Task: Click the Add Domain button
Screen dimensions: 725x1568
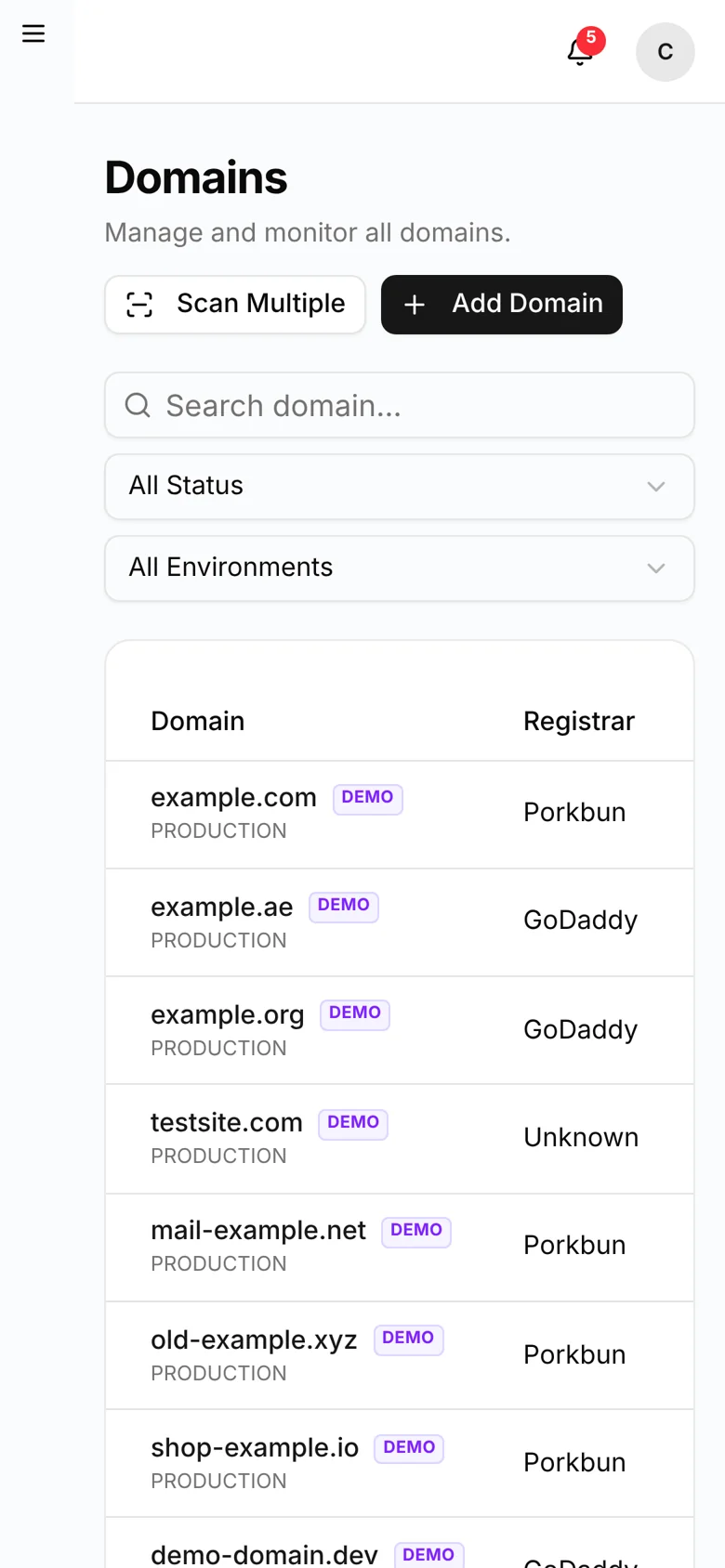Action: click(502, 305)
